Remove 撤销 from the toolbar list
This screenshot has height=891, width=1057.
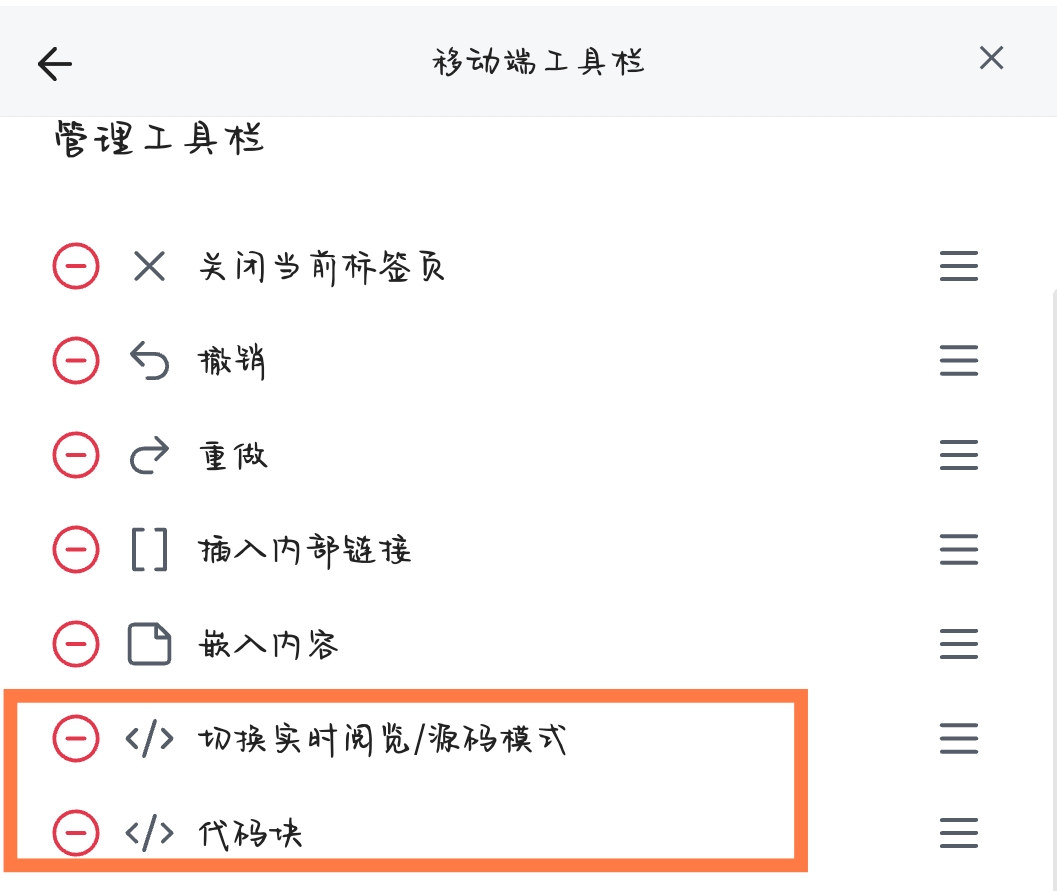tap(76, 360)
